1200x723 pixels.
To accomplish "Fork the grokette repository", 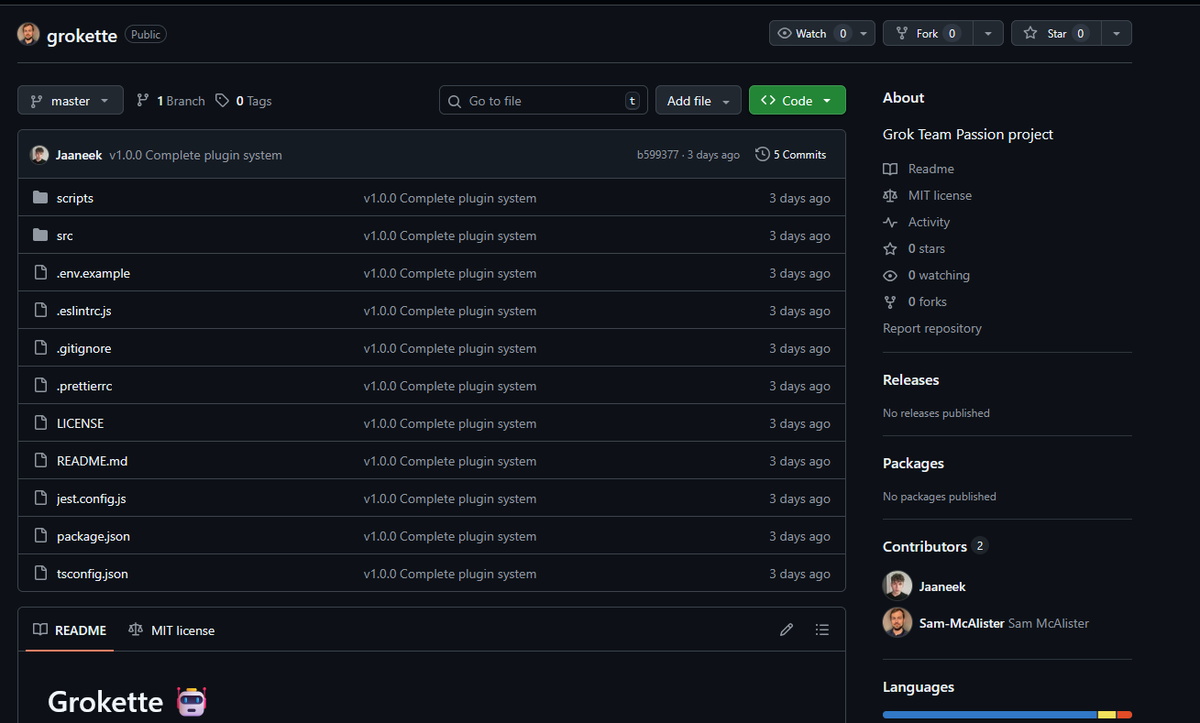I will tap(928, 33).
